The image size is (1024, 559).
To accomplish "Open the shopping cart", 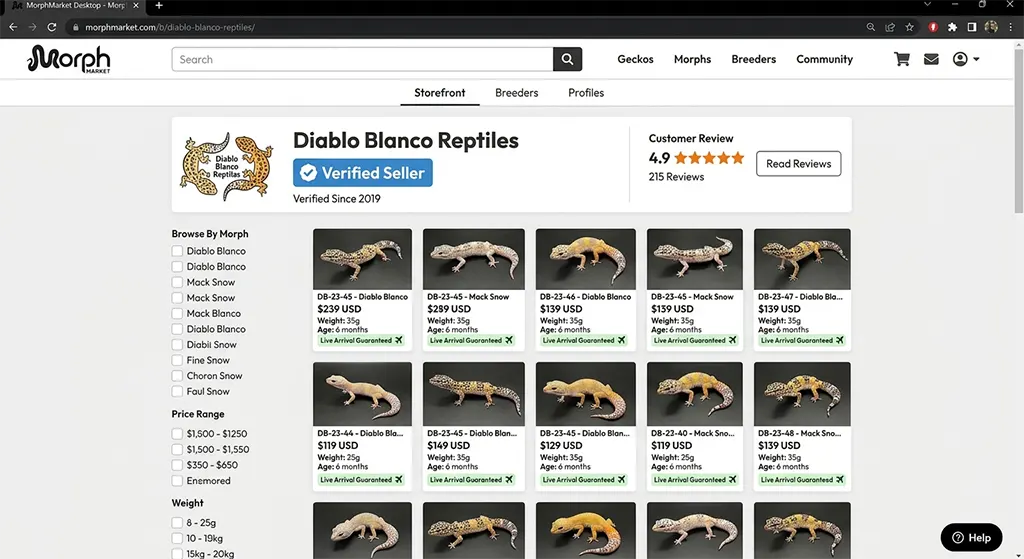I will 902,59.
